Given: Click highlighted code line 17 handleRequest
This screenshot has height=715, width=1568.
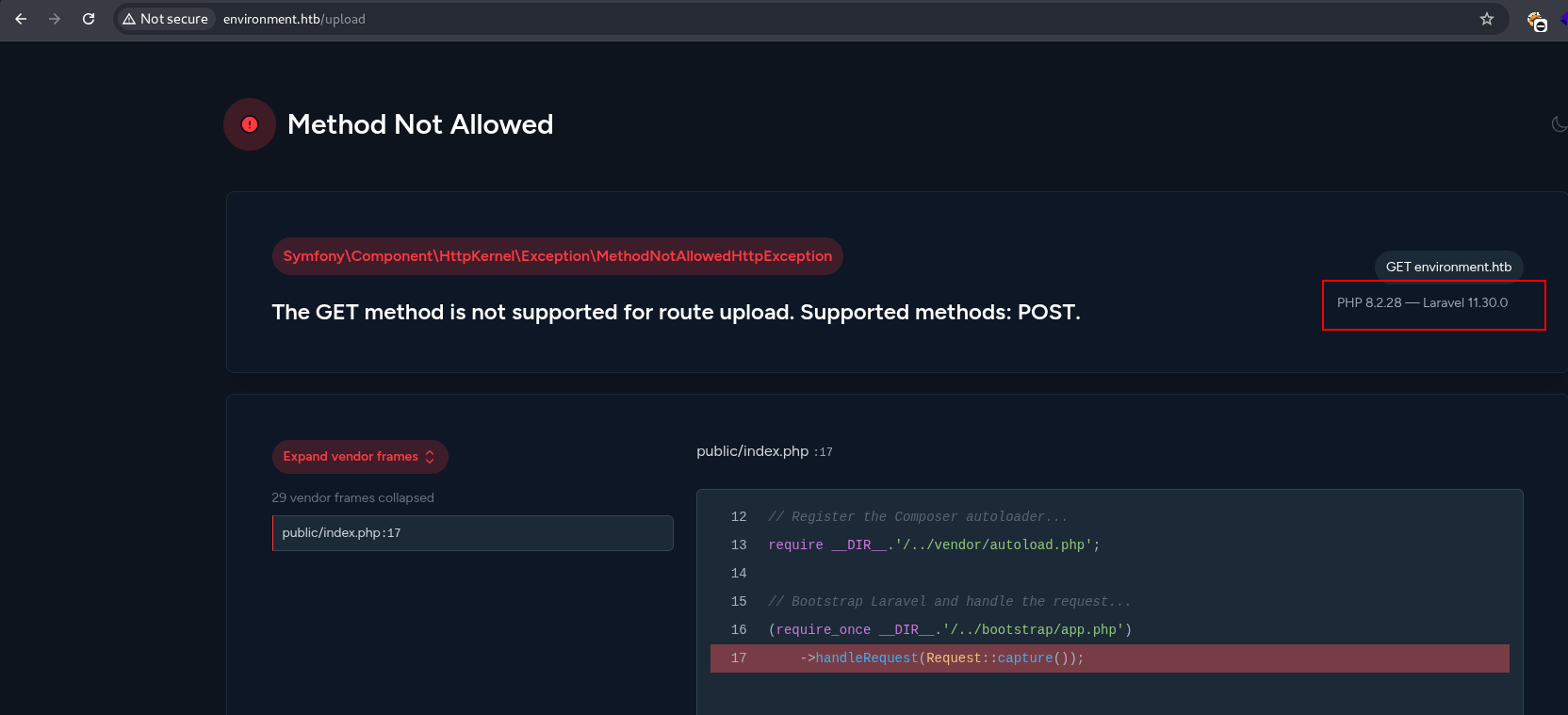Looking at the screenshot, I should 942,658.
